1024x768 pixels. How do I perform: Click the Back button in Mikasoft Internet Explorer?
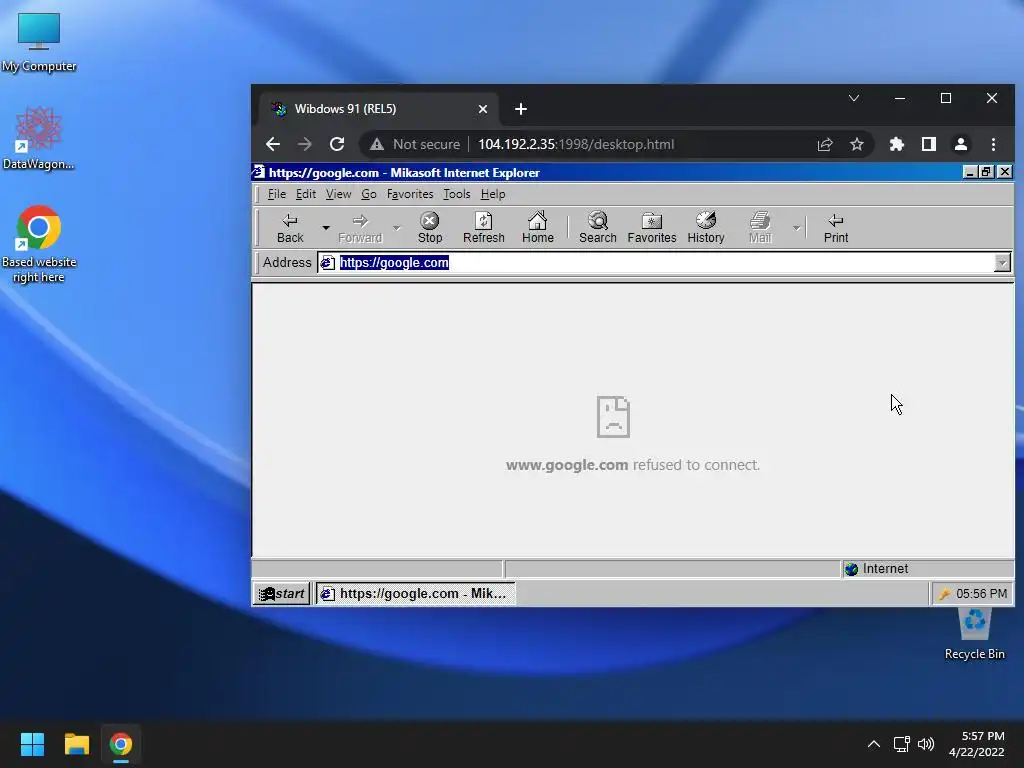point(290,228)
